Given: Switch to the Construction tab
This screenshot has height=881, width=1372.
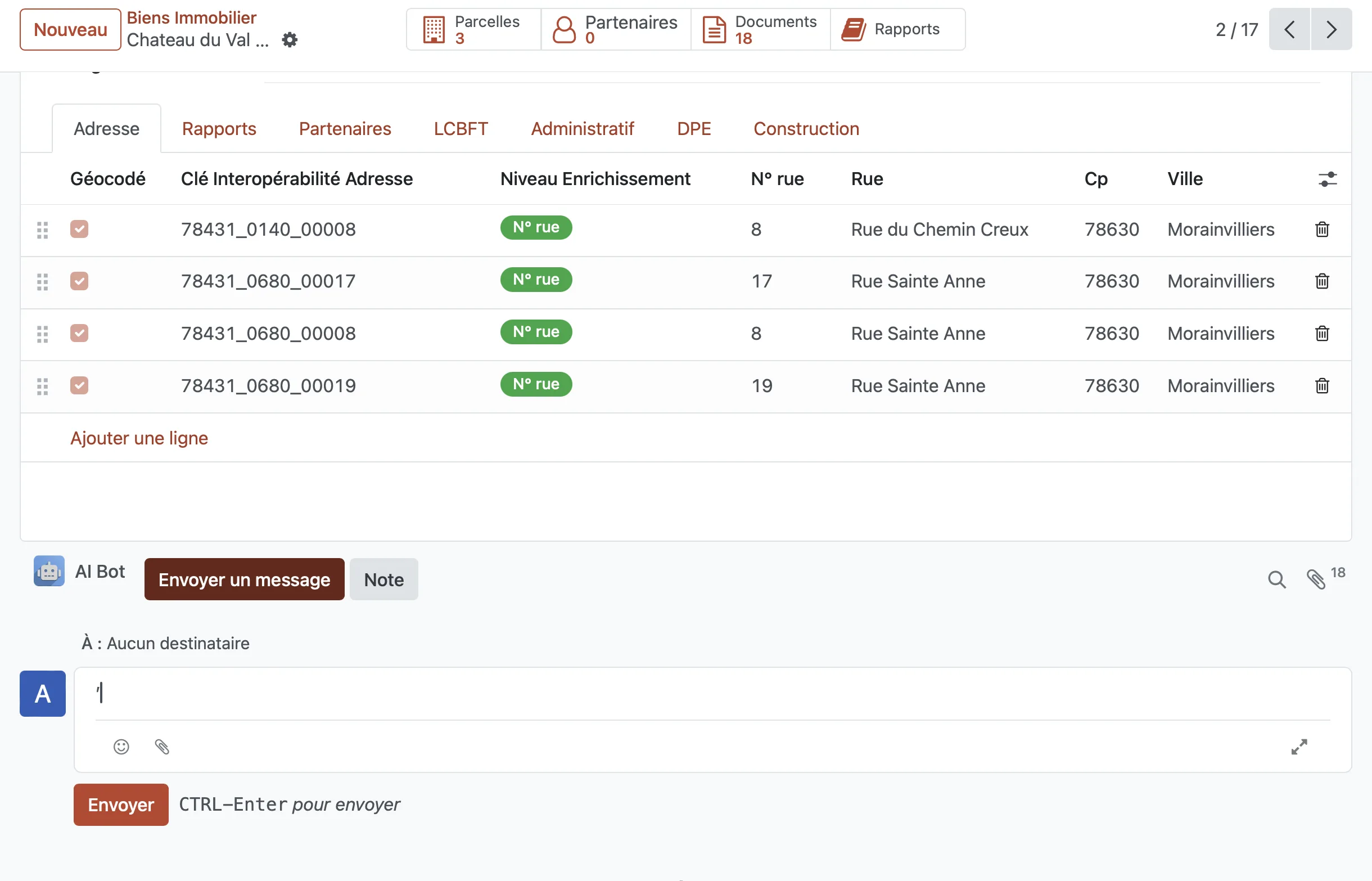Looking at the screenshot, I should click(806, 129).
